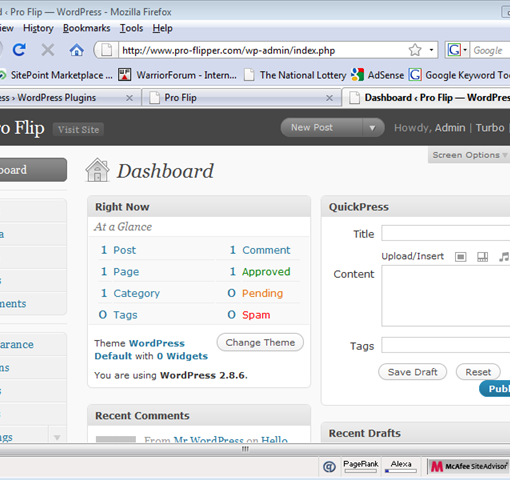Open the History menu
This screenshot has width=510, height=480.
click(x=38, y=28)
